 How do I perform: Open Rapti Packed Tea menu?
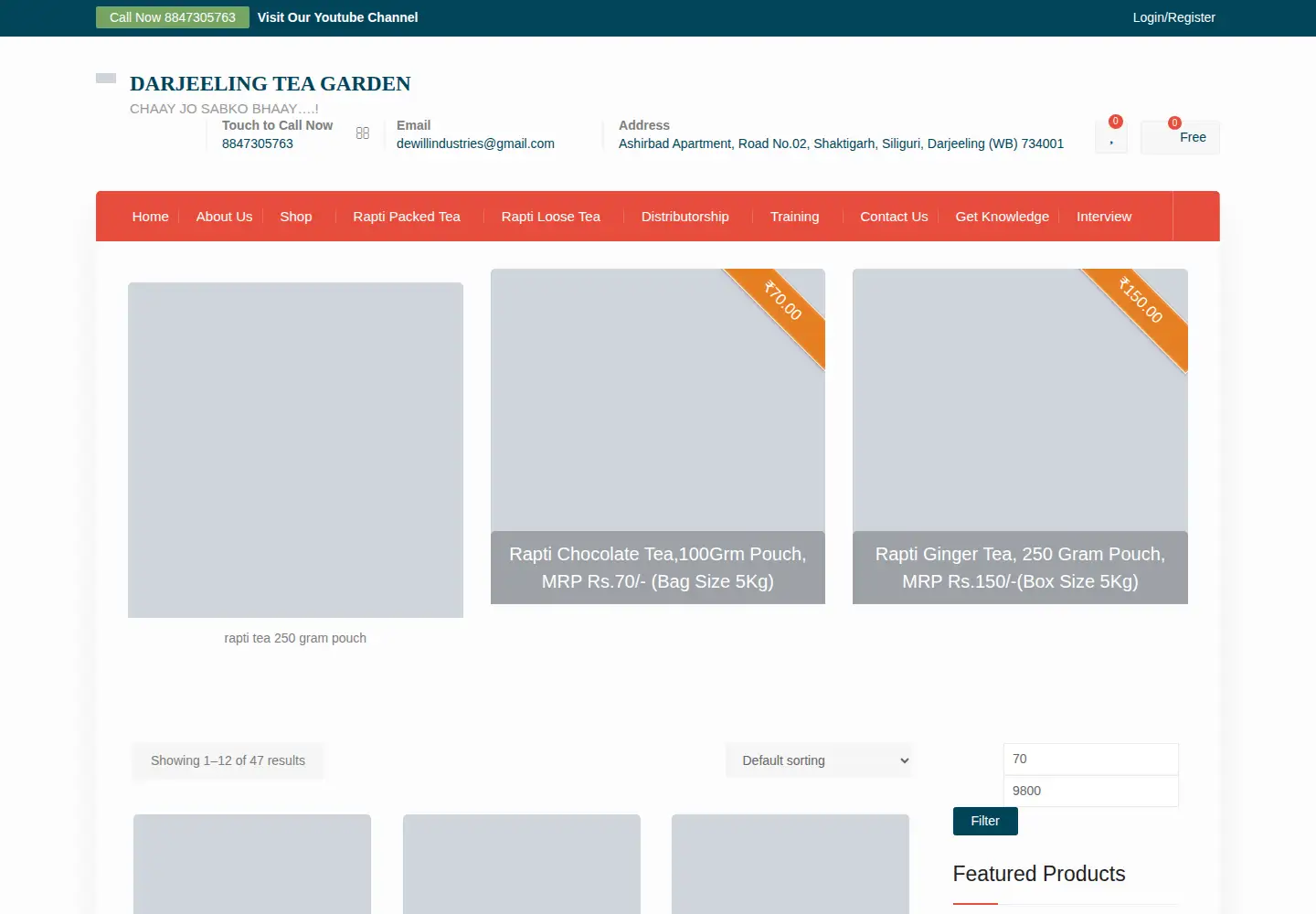click(x=407, y=217)
